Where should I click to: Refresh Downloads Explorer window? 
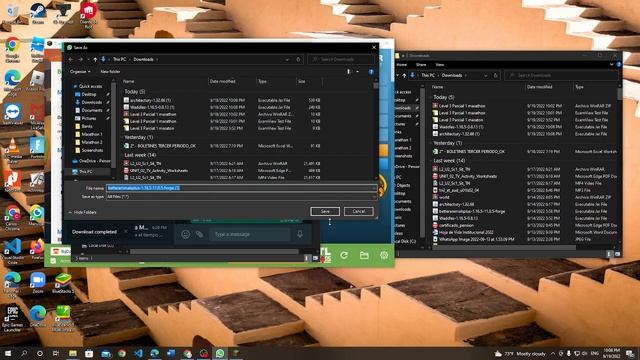click(496, 75)
